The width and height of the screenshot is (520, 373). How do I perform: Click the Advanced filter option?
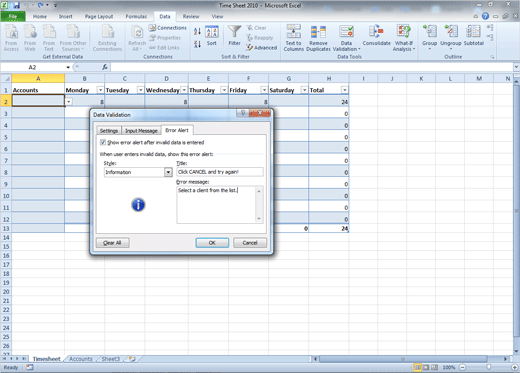[262, 48]
